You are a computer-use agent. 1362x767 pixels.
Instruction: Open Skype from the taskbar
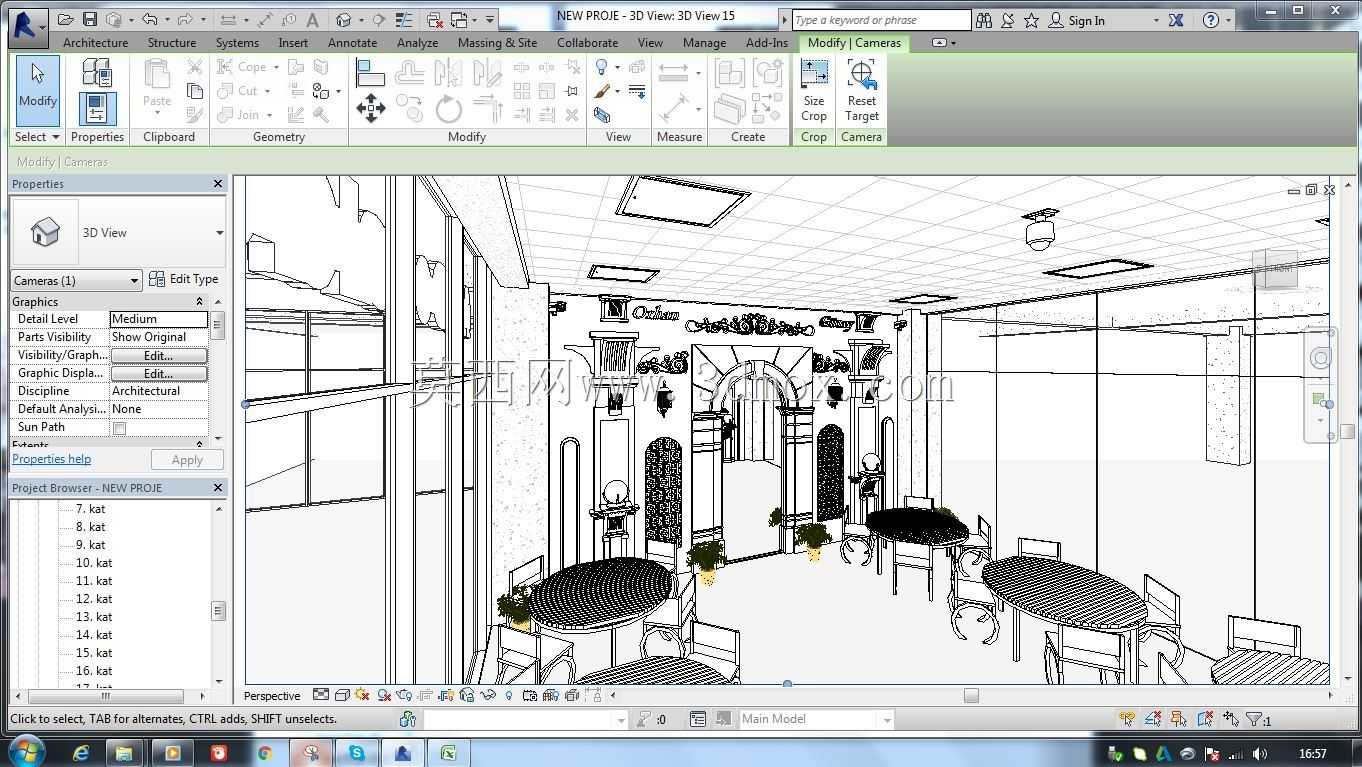point(357,753)
